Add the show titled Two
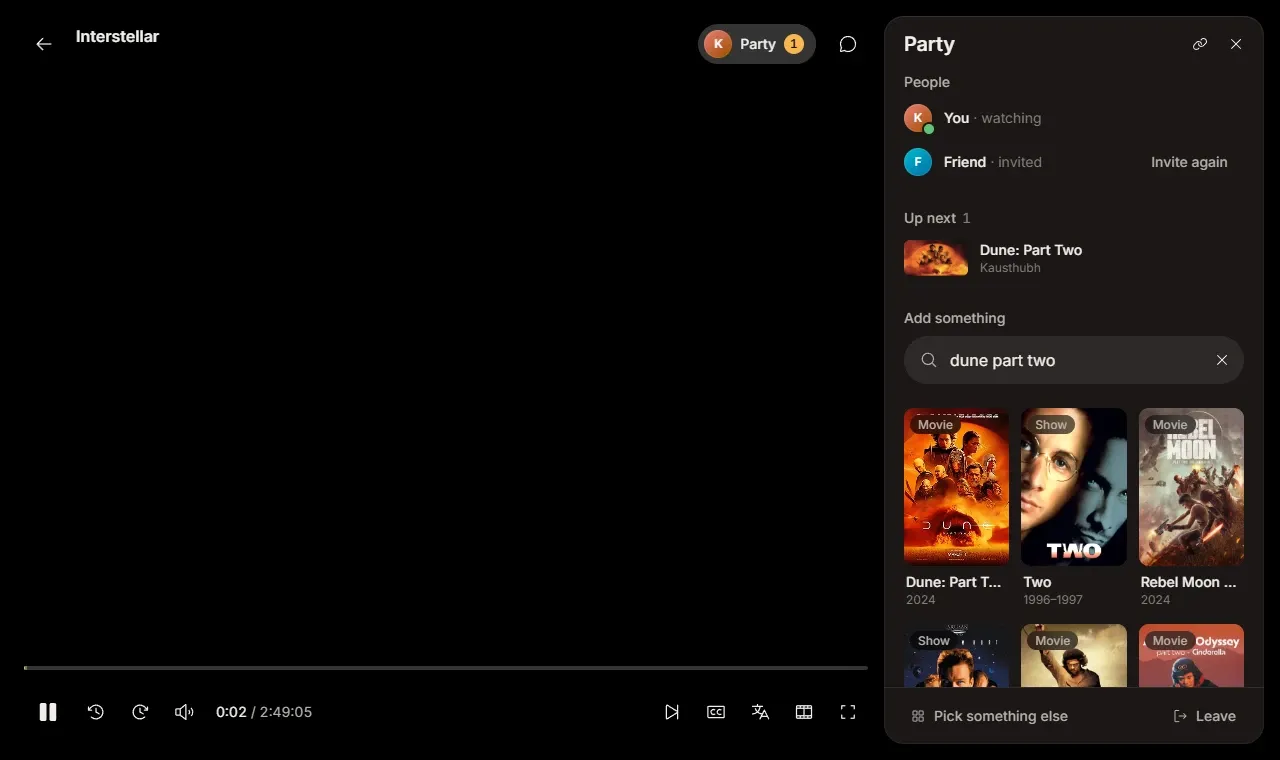1280x760 pixels. pos(1074,486)
